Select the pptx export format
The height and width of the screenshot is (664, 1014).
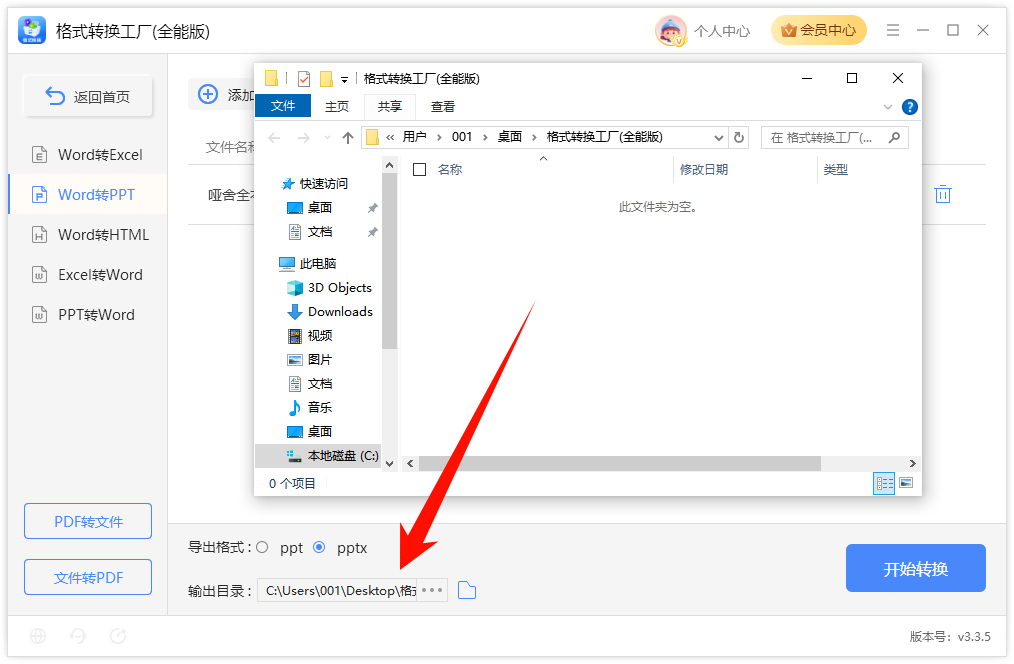(319, 547)
